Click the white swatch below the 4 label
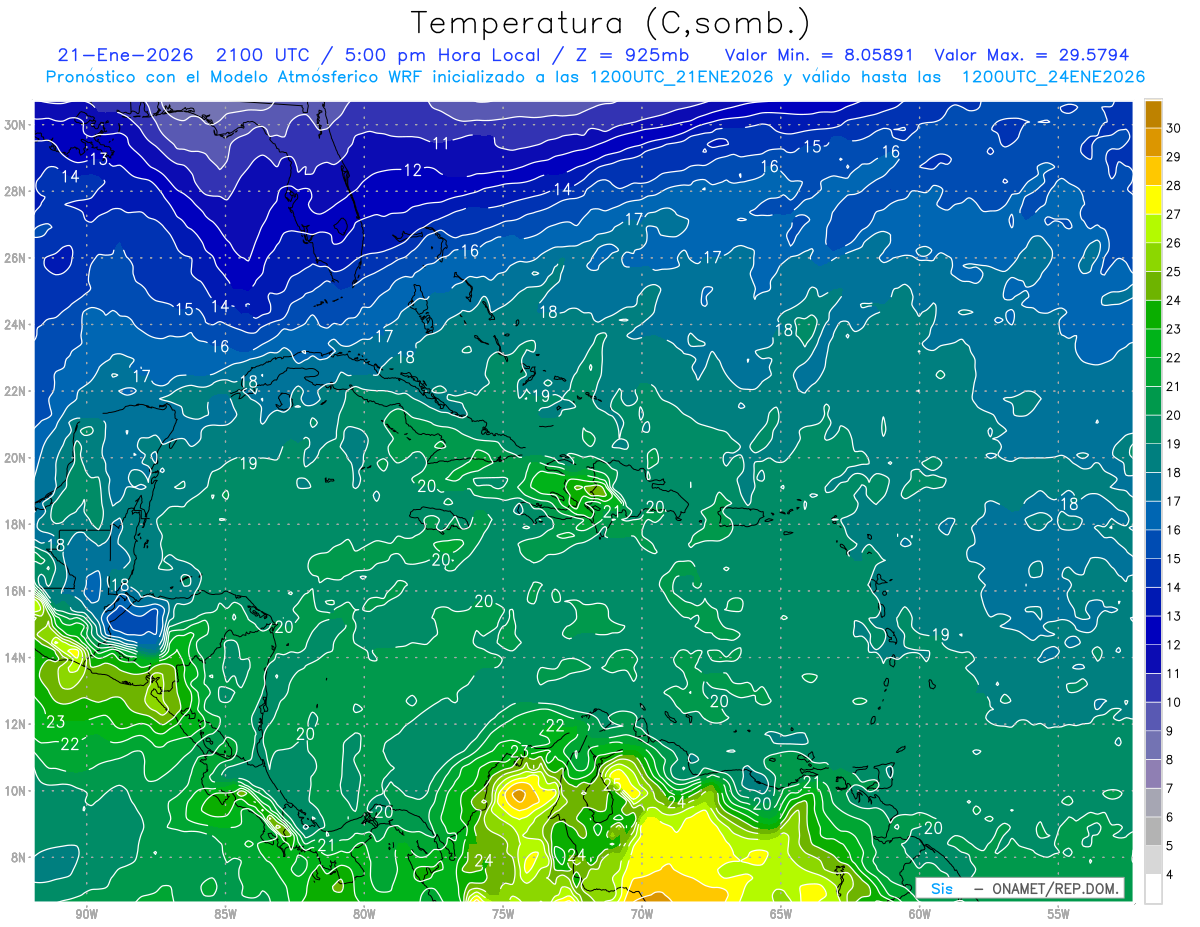 coord(1153,888)
